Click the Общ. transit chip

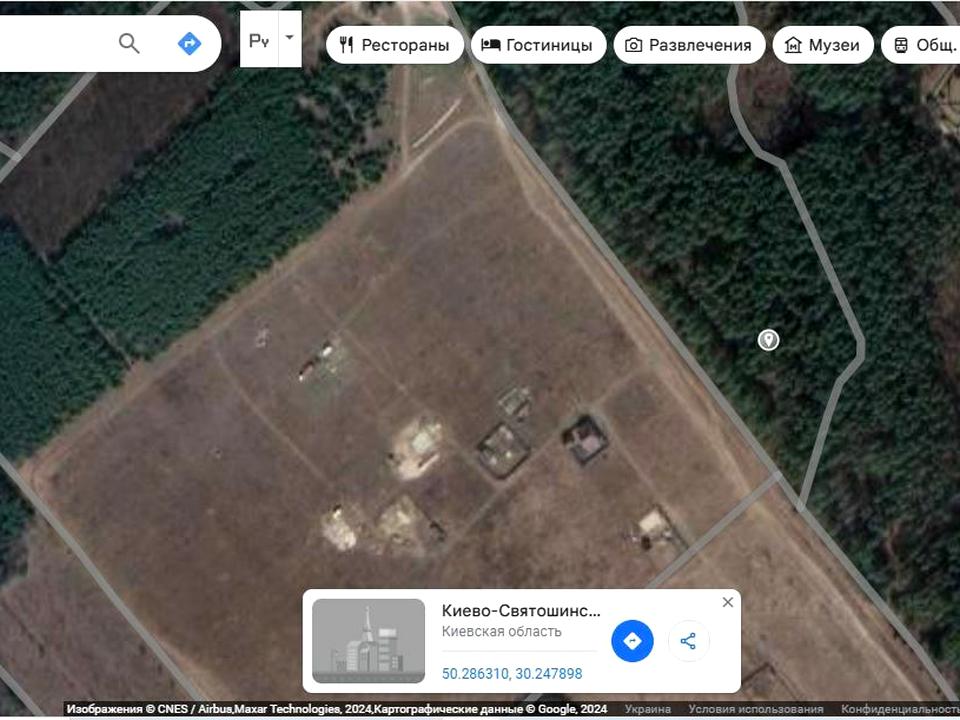pyautogui.click(x=922, y=45)
